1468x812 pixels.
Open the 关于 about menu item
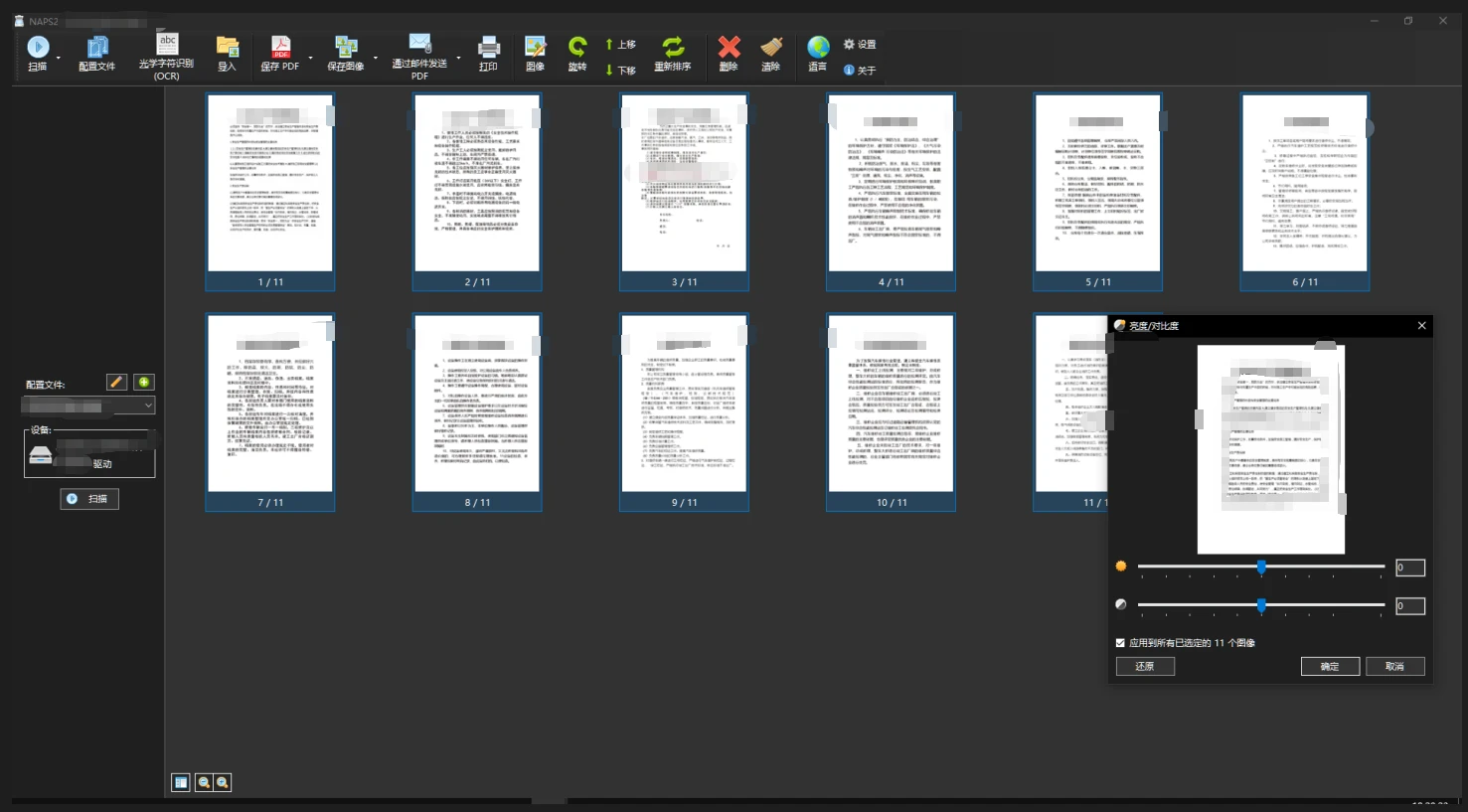(x=860, y=71)
